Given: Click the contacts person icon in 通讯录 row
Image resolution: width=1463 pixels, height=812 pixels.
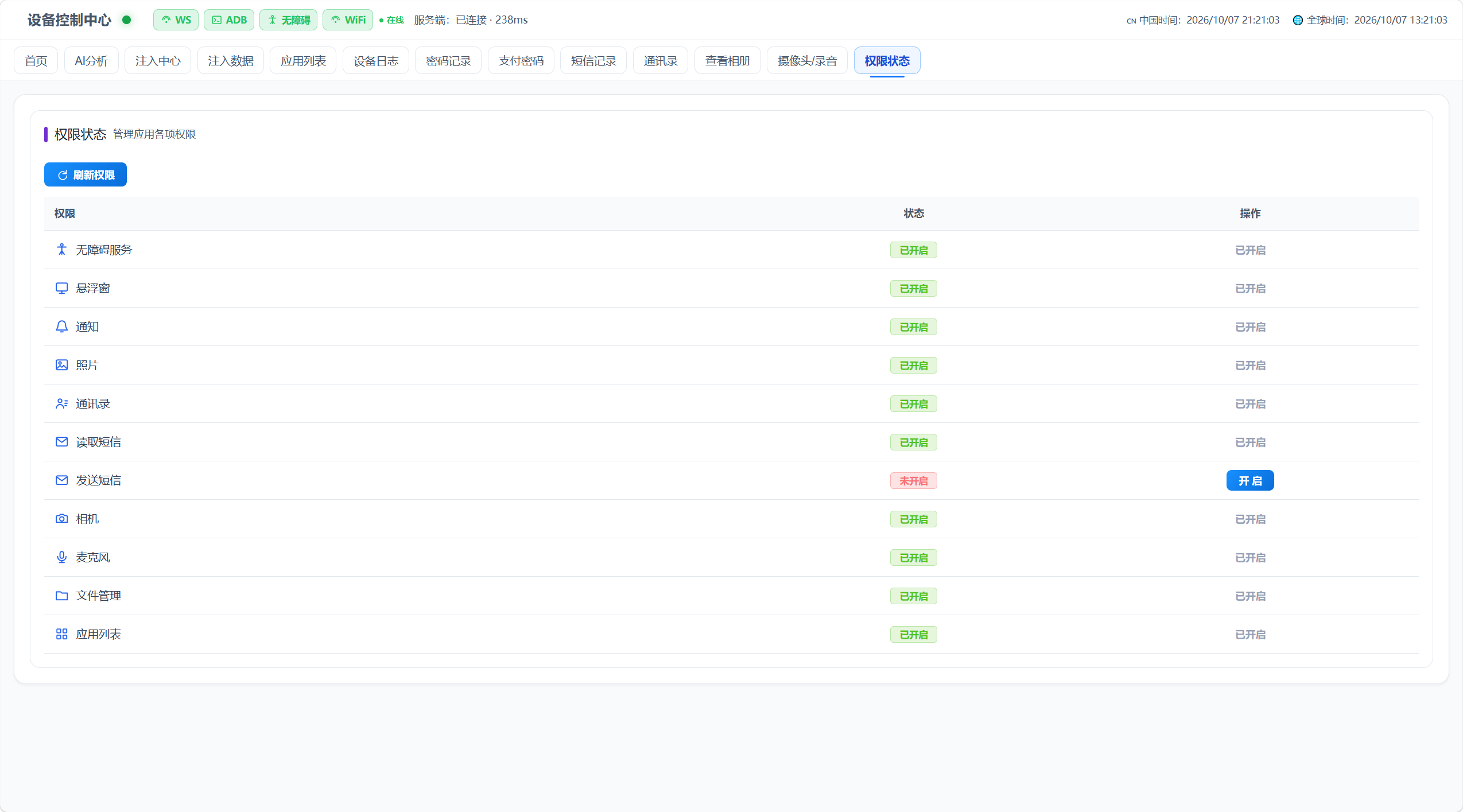Looking at the screenshot, I should (61, 403).
